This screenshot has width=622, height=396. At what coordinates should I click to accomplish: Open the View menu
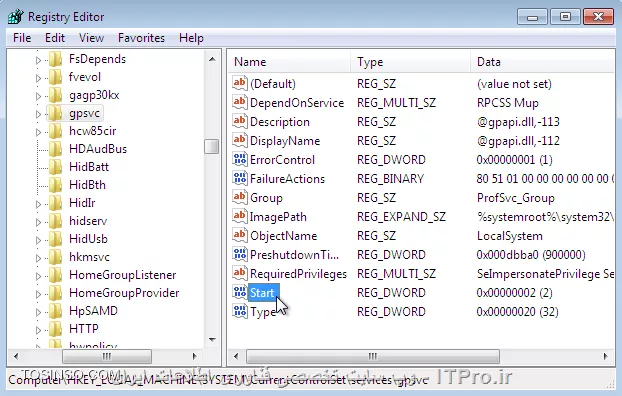coord(91,38)
